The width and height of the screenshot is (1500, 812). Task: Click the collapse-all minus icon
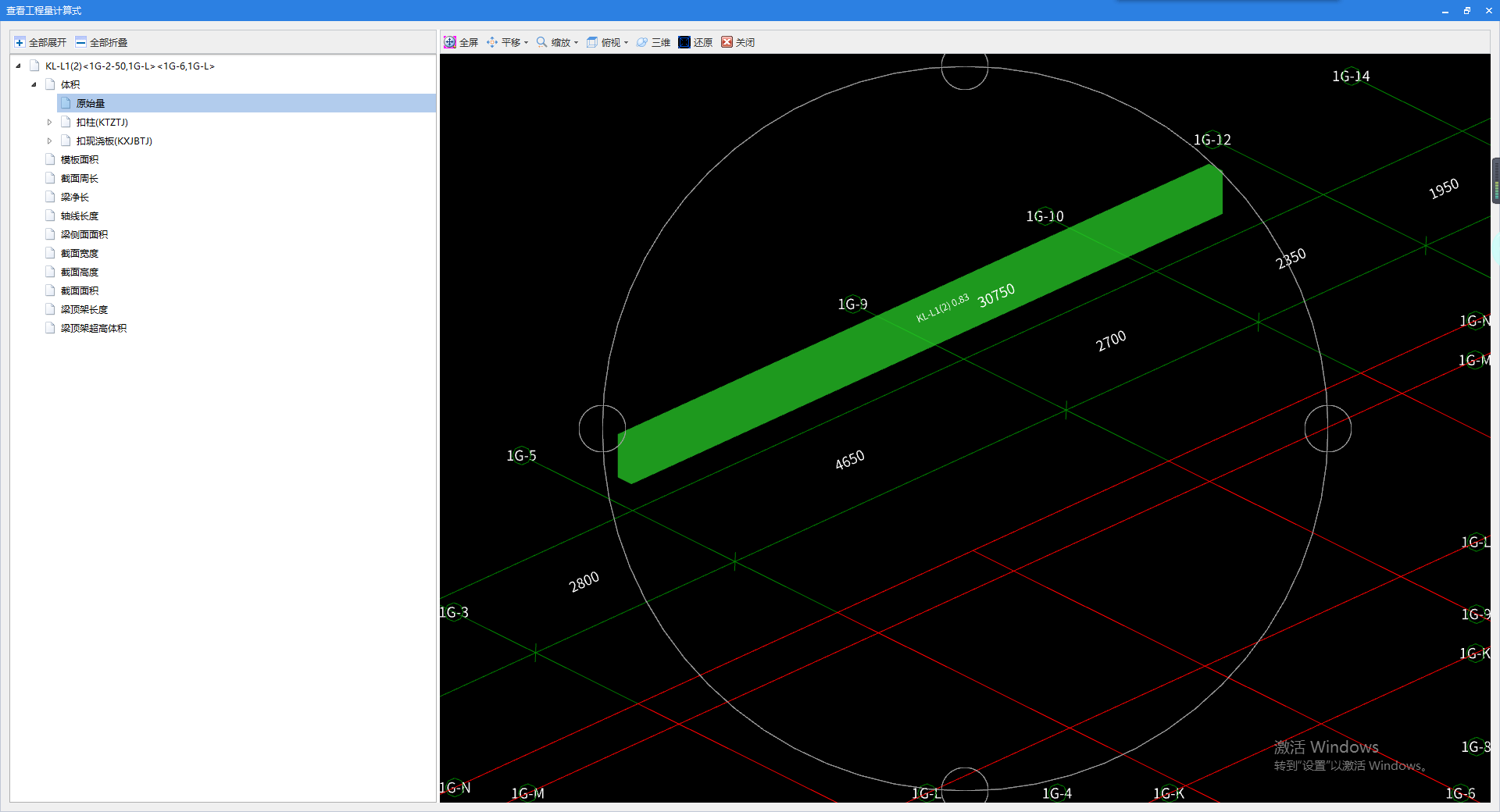[80, 42]
